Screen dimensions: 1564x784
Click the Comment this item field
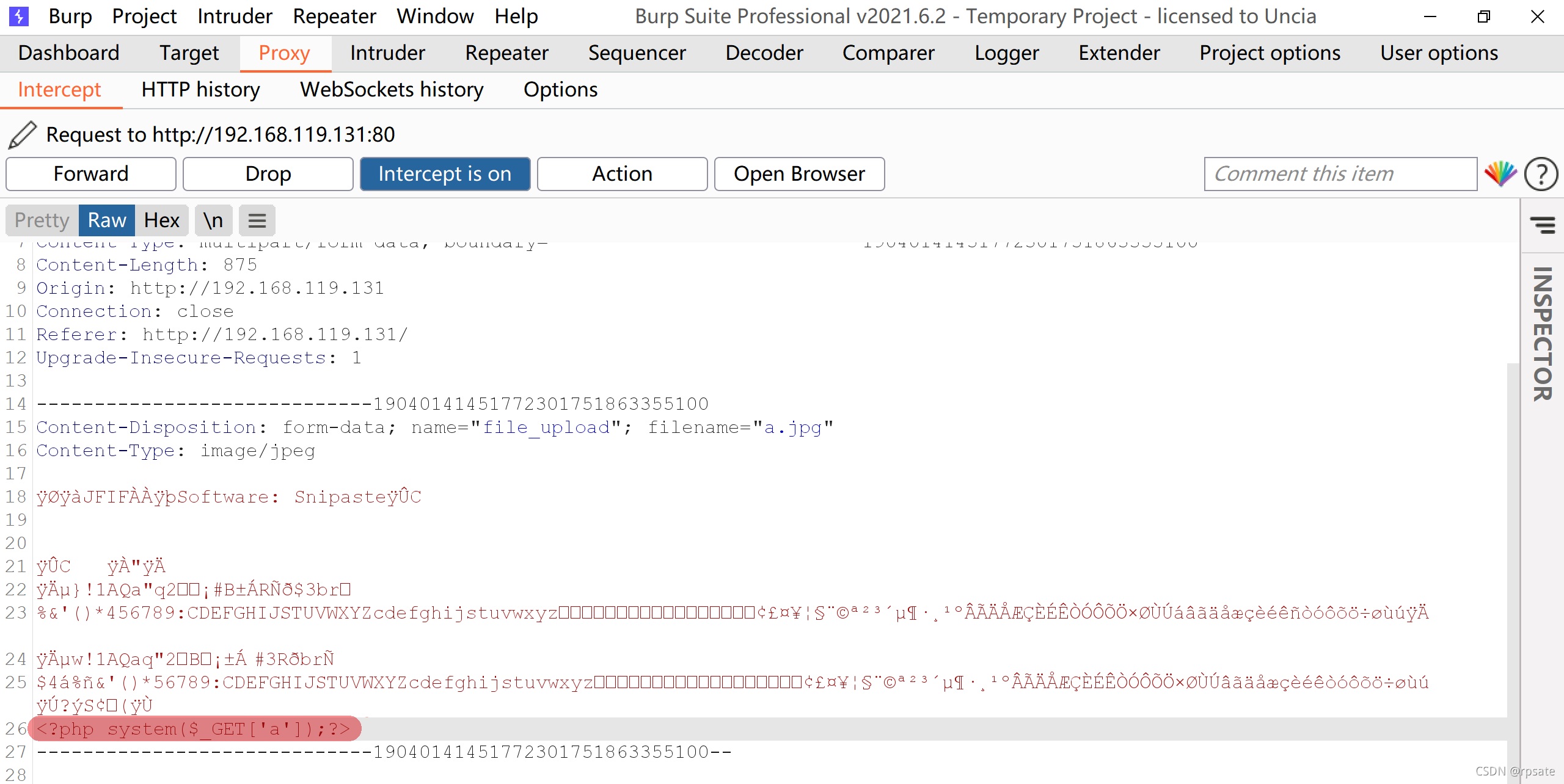(x=1340, y=174)
